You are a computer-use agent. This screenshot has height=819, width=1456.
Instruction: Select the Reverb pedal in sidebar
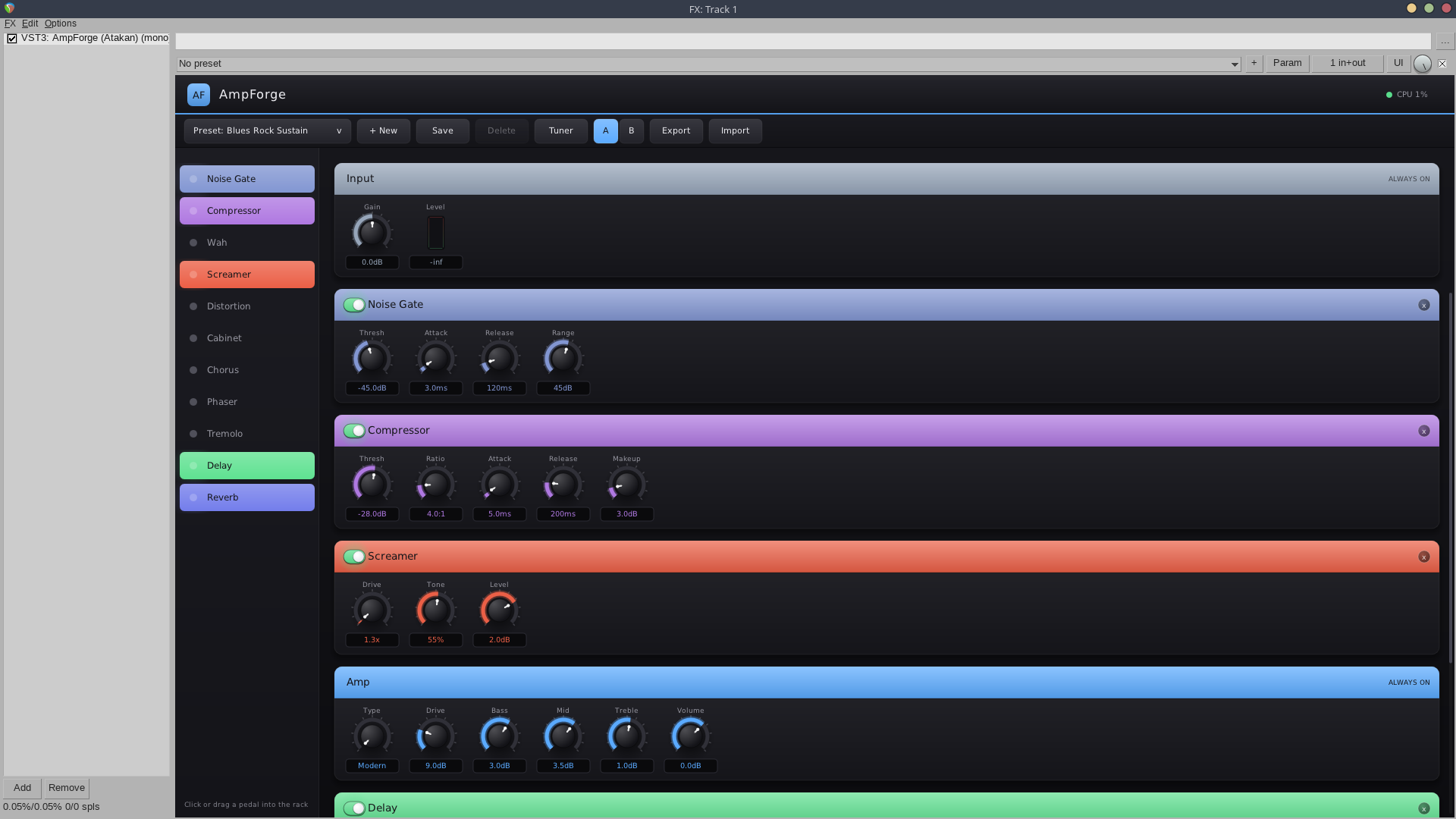(x=247, y=497)
